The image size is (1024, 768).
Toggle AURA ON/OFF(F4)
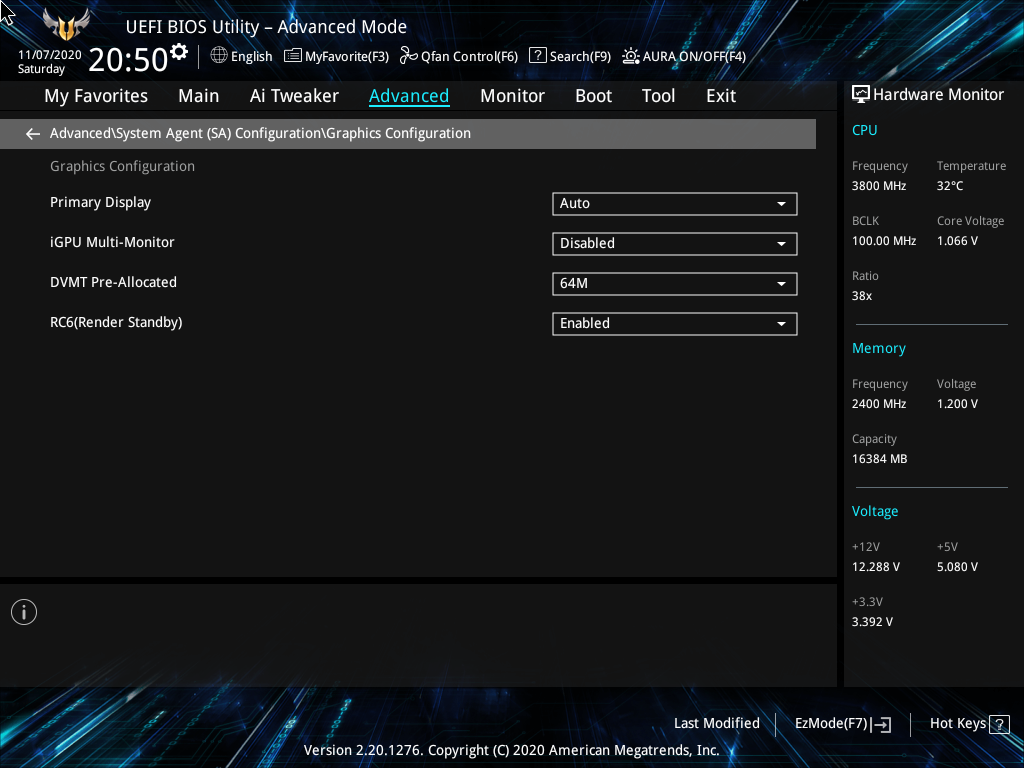point(694,56)
